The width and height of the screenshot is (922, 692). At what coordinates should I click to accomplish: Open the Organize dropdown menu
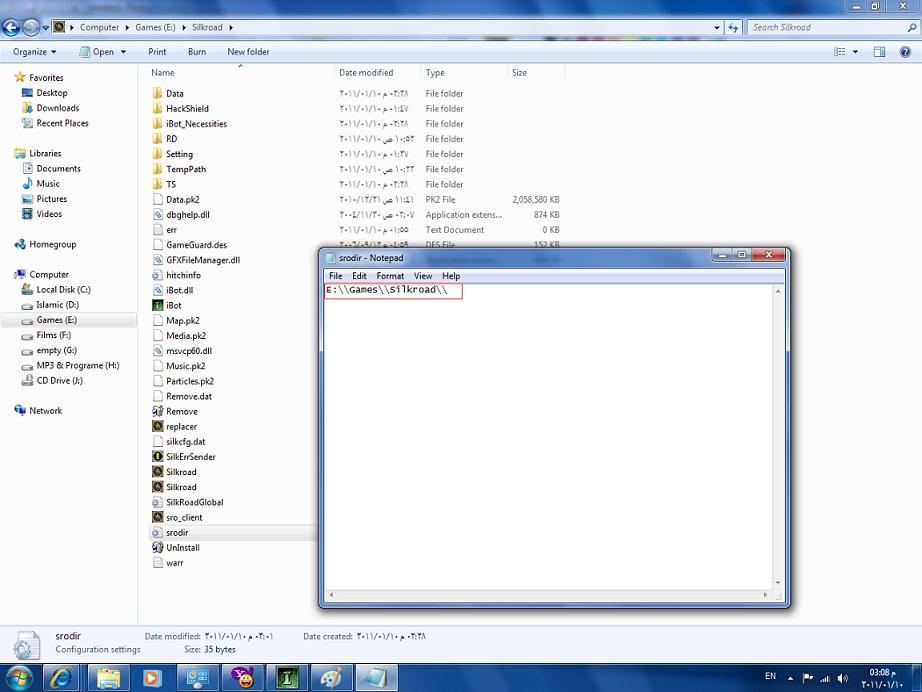(x=34, y=52)
